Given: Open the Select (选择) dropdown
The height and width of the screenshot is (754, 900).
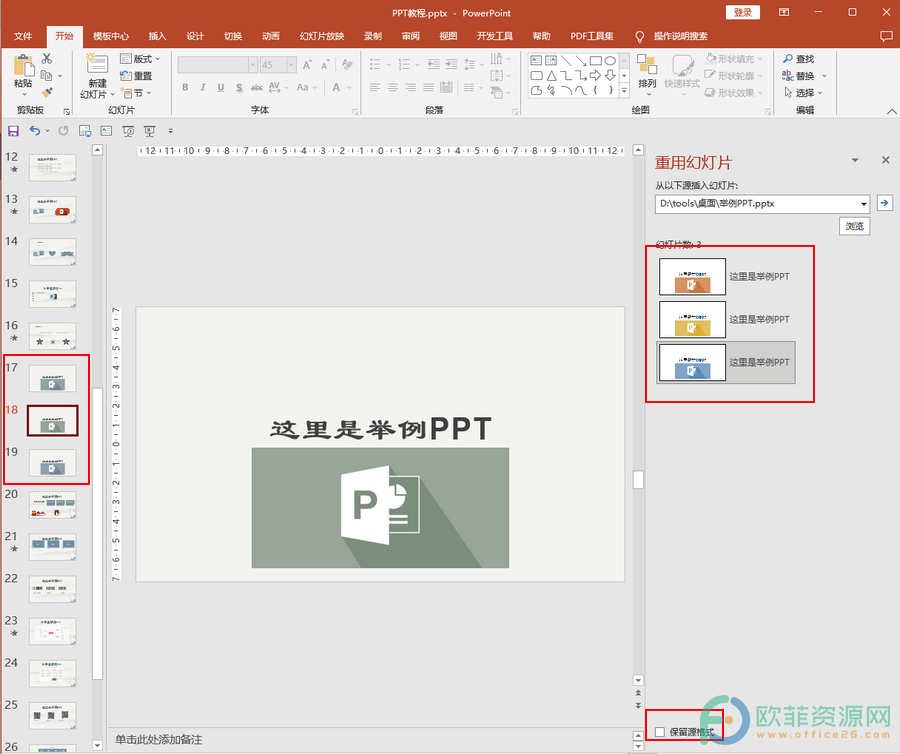Looking at the screenshot, I should tap(803, 92).
